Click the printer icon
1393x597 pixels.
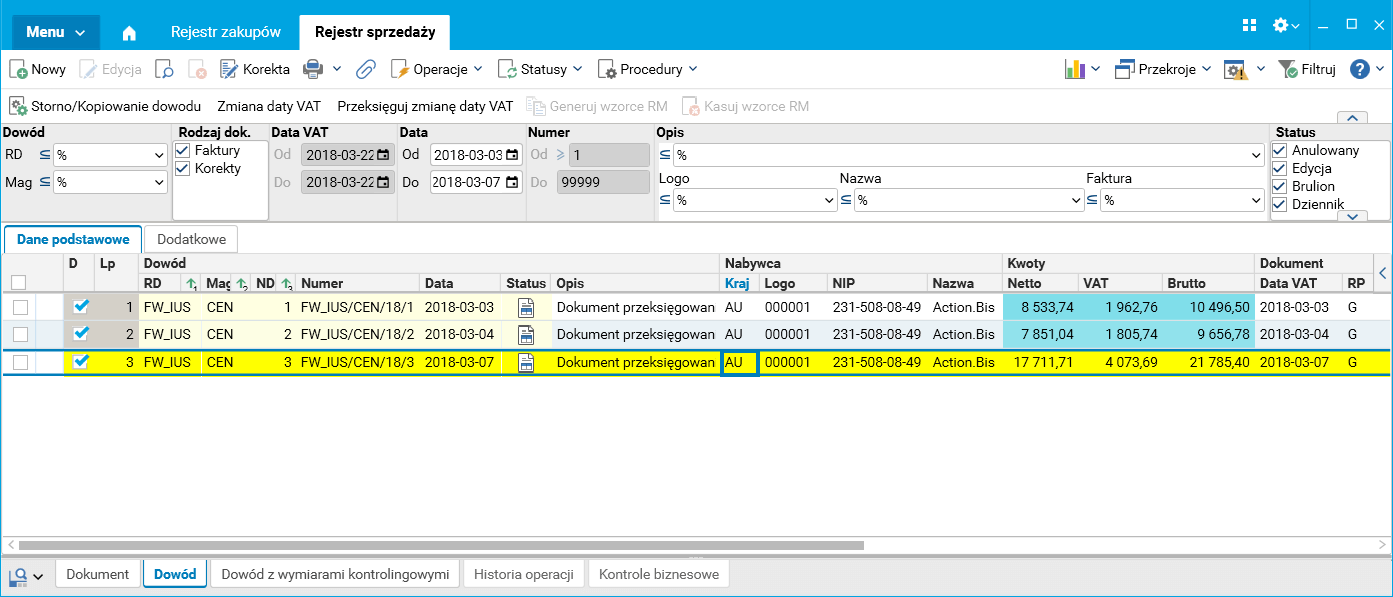coord(313,69)
